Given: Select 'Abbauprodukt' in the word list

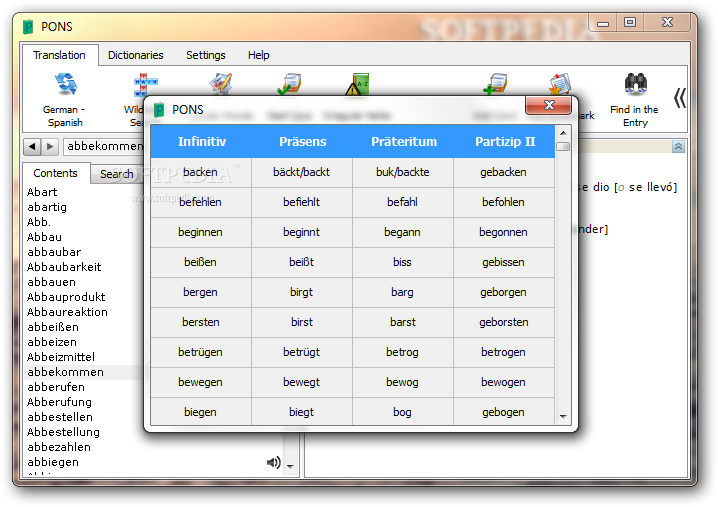Looking at the screenshot, I should pyautogui.click(x=66, y=297).
